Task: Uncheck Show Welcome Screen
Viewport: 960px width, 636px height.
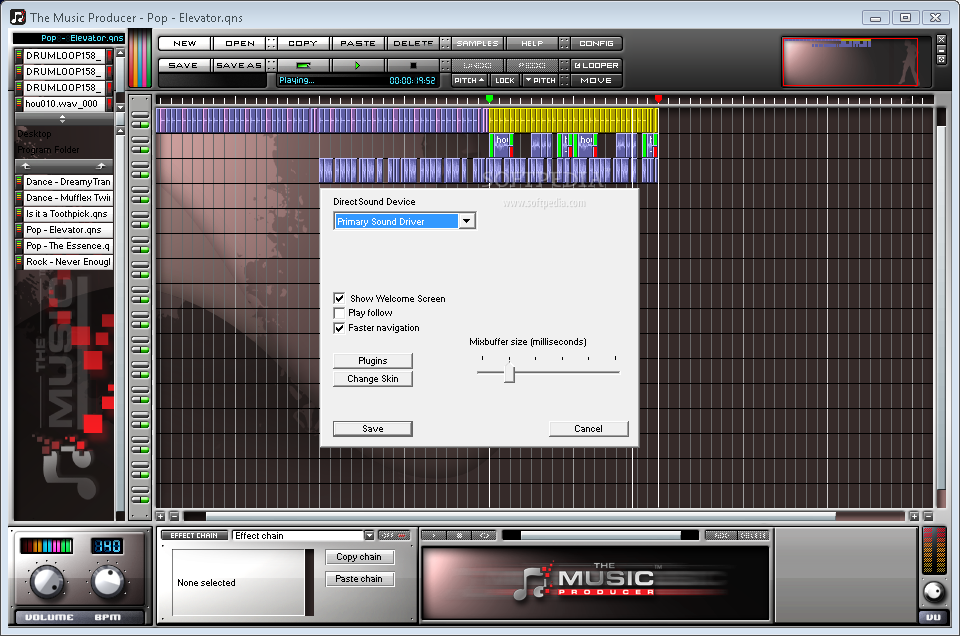Action: tap(339, 298)
